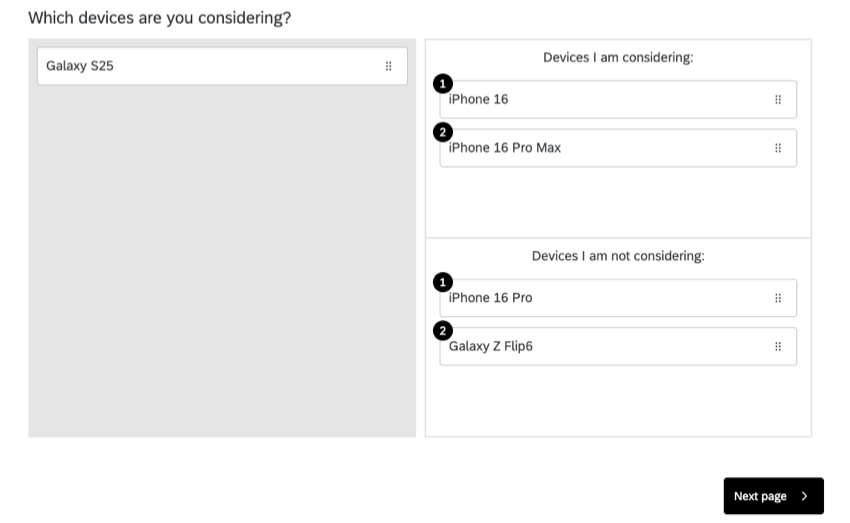Click the iPhone 16 Pro Max drag handle

778,148
